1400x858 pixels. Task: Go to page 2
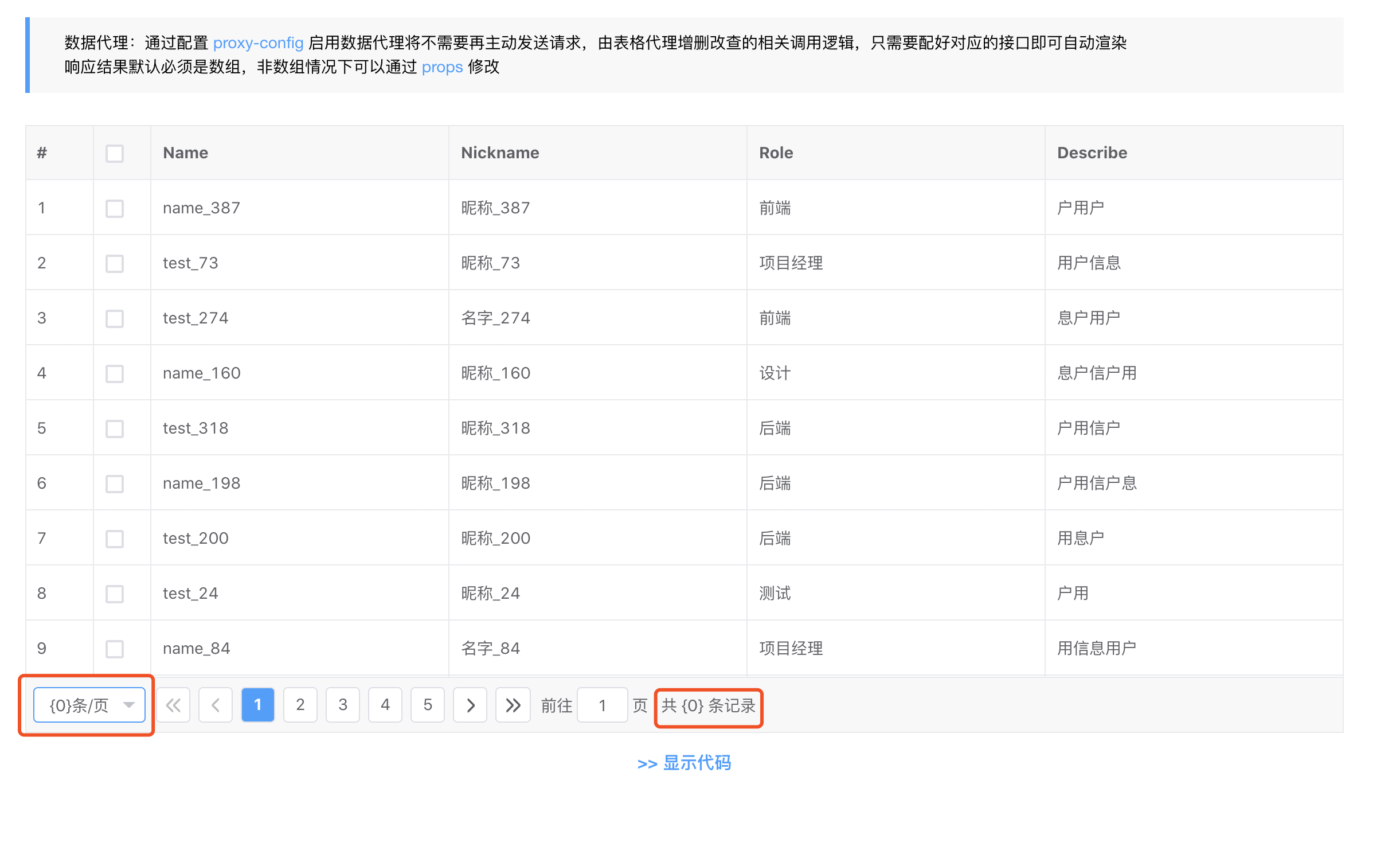pyautogui.click(x=300, y=705)
